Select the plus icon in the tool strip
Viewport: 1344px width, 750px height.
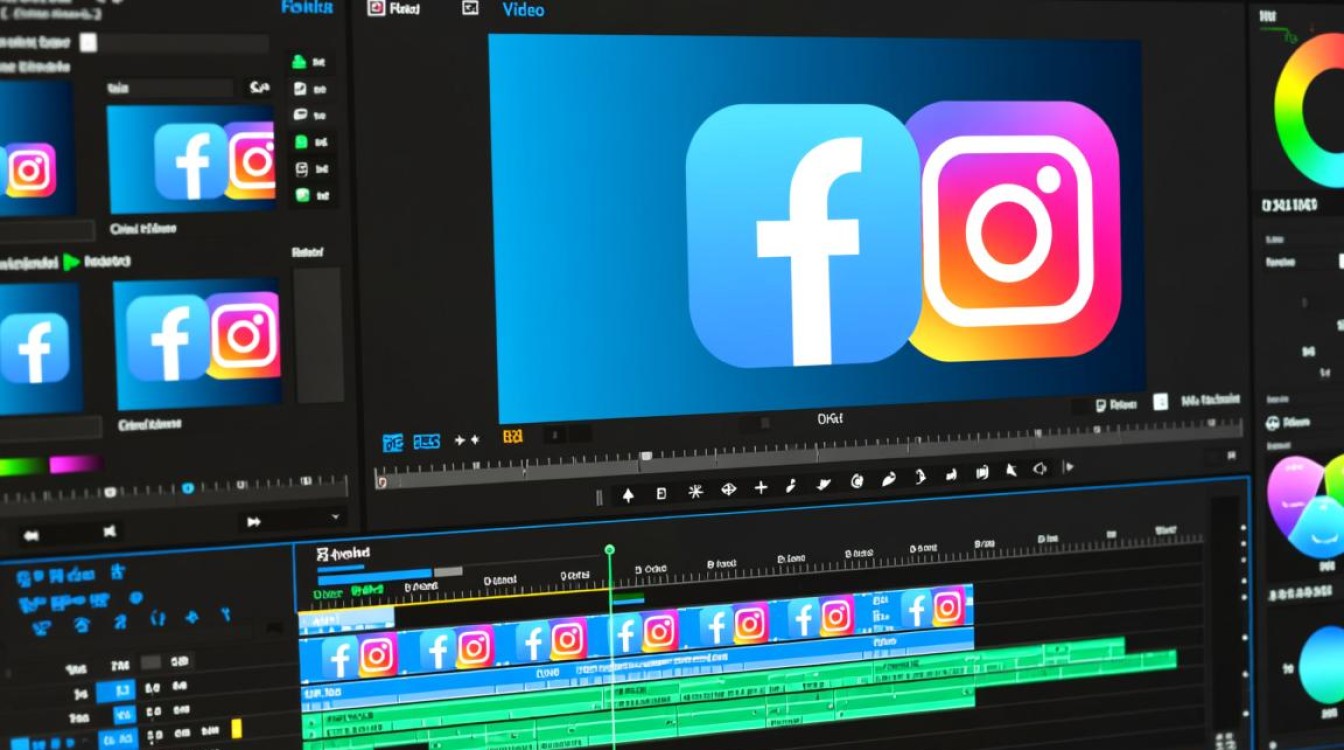(761, 488)
